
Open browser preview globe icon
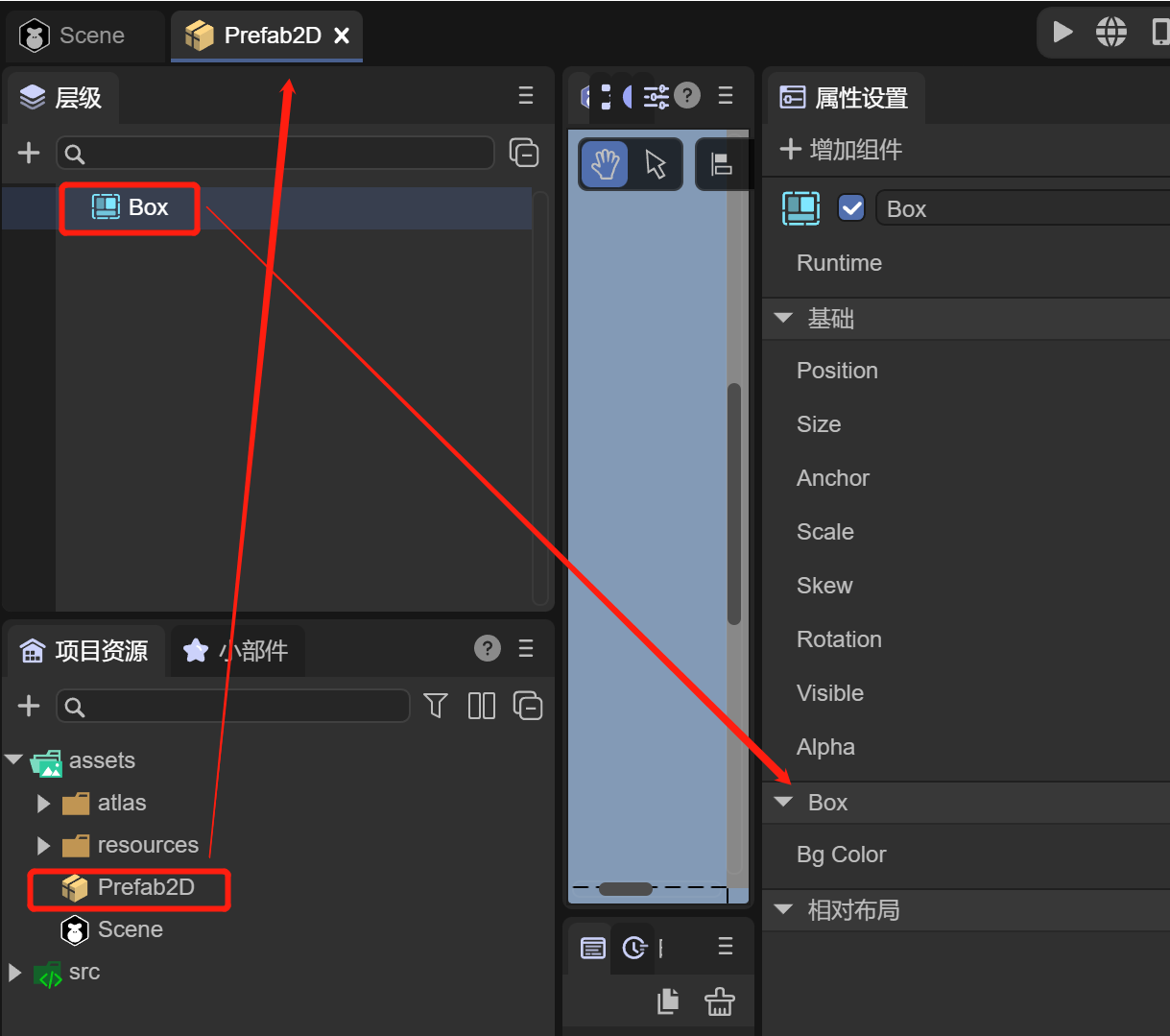[1111, 32]
